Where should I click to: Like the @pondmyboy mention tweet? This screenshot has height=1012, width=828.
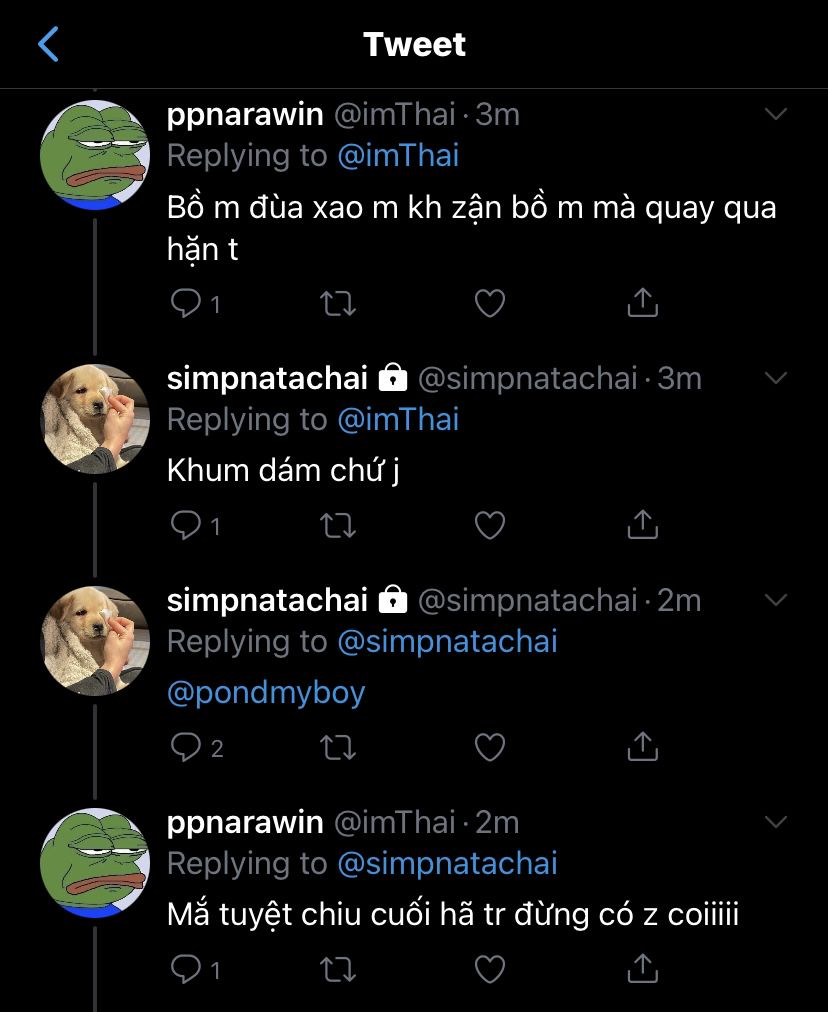489,746
